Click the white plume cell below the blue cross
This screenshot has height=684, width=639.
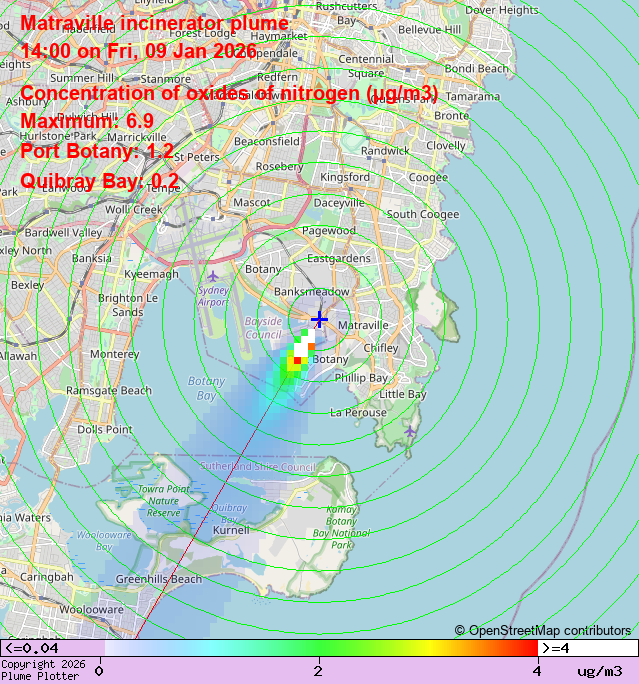[x=304, y=338]
